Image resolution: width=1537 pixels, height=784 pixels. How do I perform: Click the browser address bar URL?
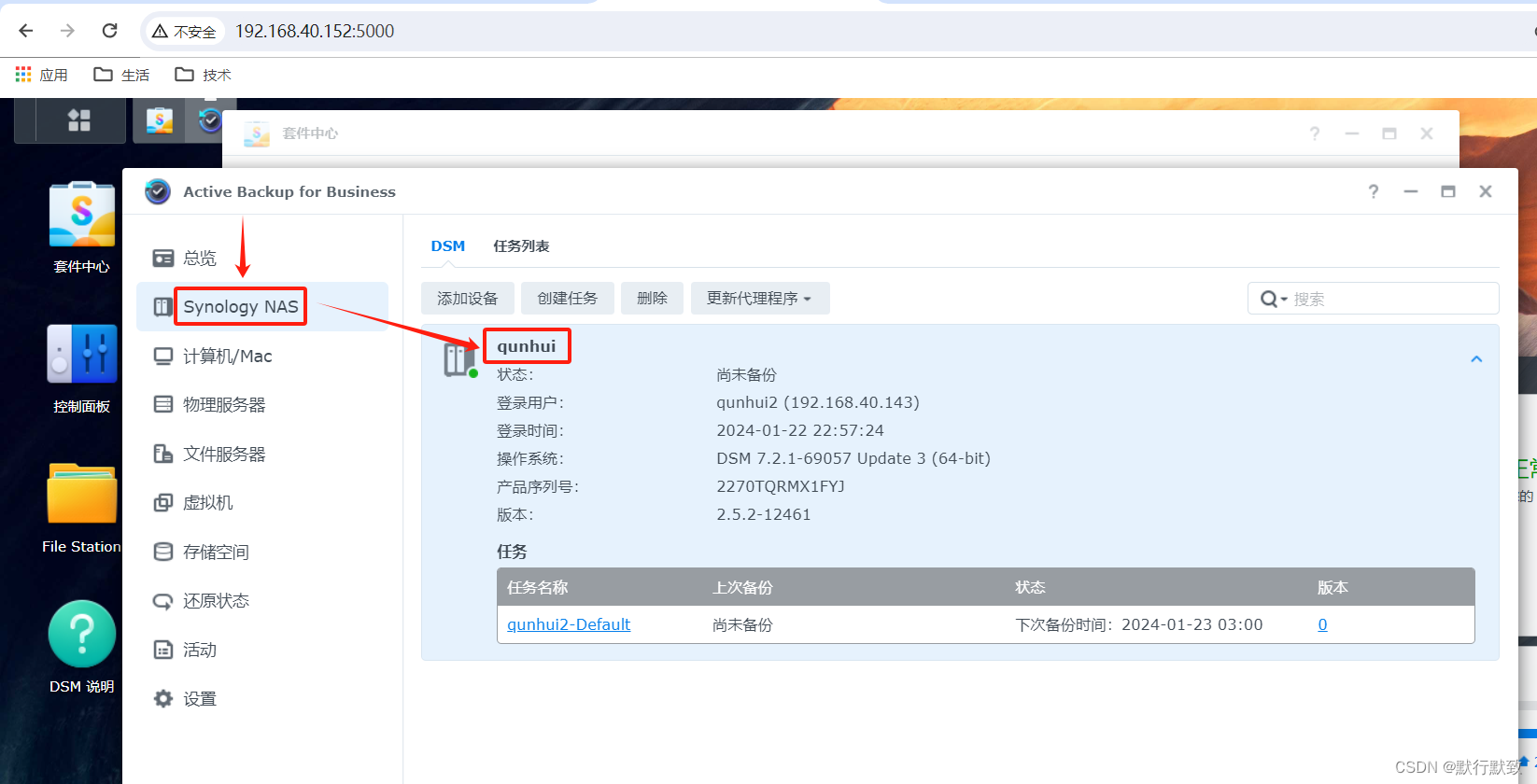coord(315,31)
